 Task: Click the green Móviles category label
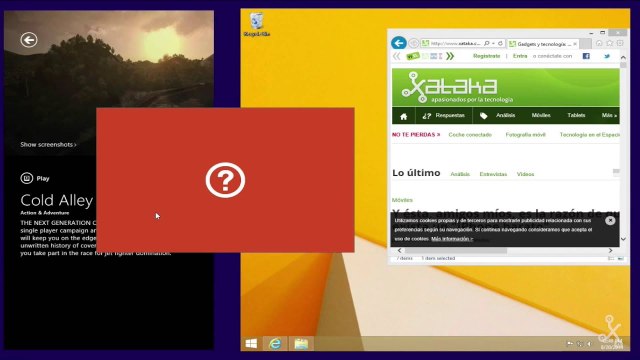click(402, 200)
